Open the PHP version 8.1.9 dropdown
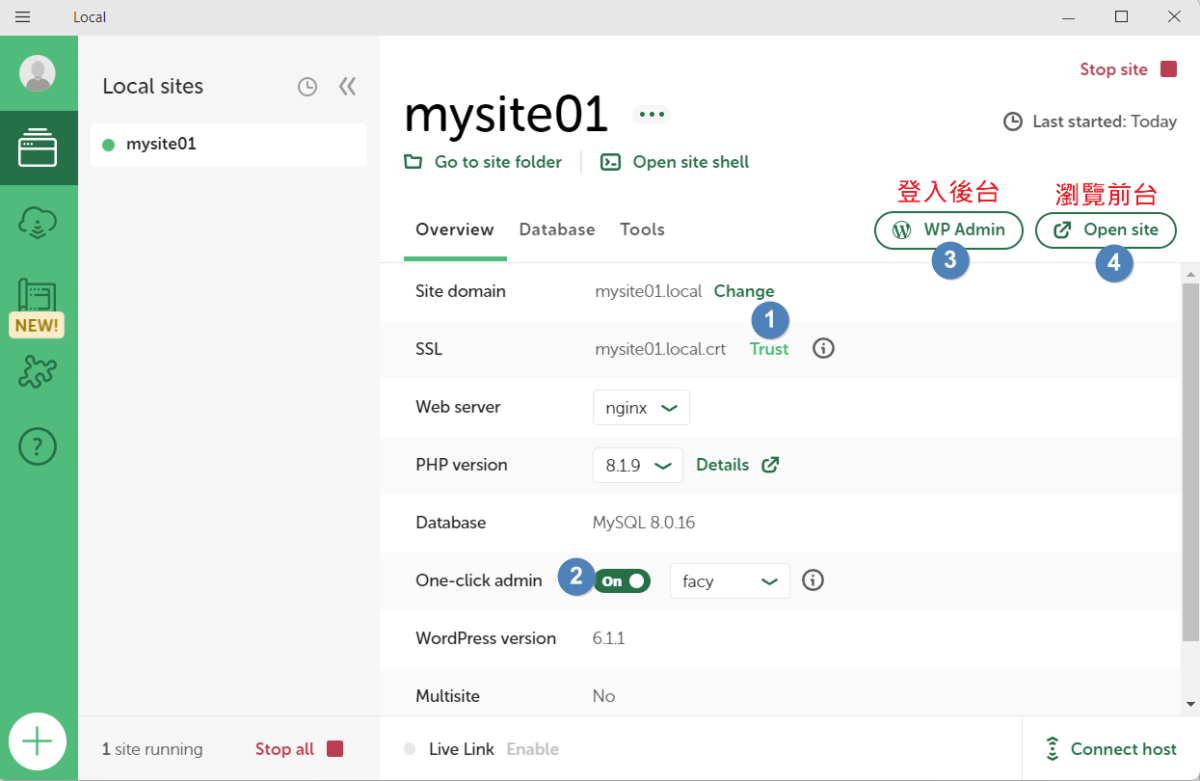This screenshot has height=781, width=1200. (637, 465)
